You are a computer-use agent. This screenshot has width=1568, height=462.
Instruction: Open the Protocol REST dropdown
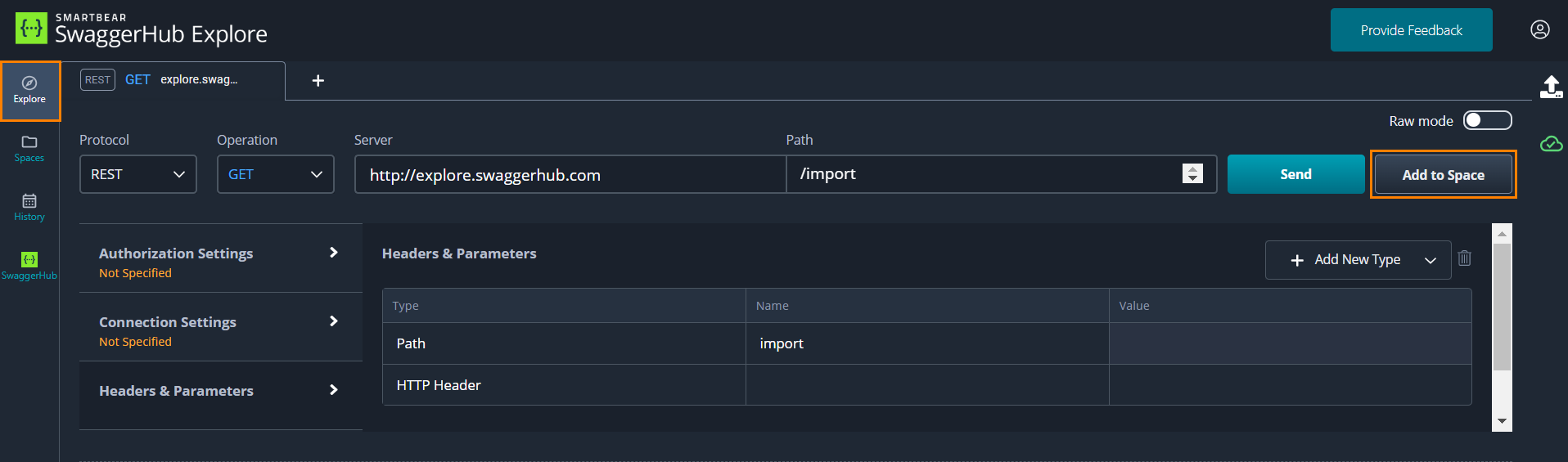point(137,174)
